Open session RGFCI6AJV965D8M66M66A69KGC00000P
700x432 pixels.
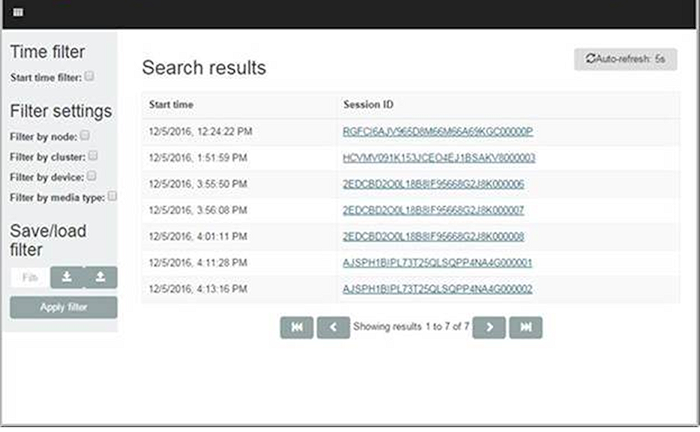[x=438, y=131]
